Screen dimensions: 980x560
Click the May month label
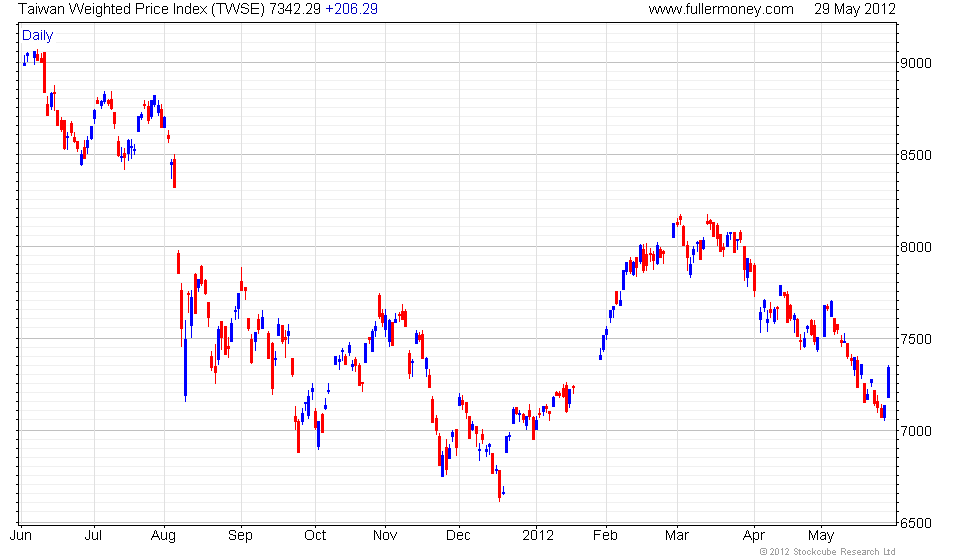(x=821, y=536)
